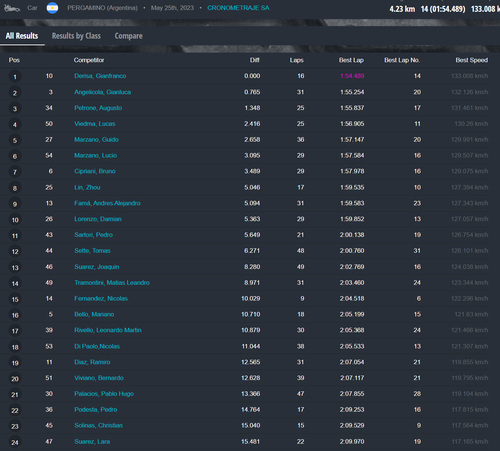Sort by Laps column header

[296, 60]
